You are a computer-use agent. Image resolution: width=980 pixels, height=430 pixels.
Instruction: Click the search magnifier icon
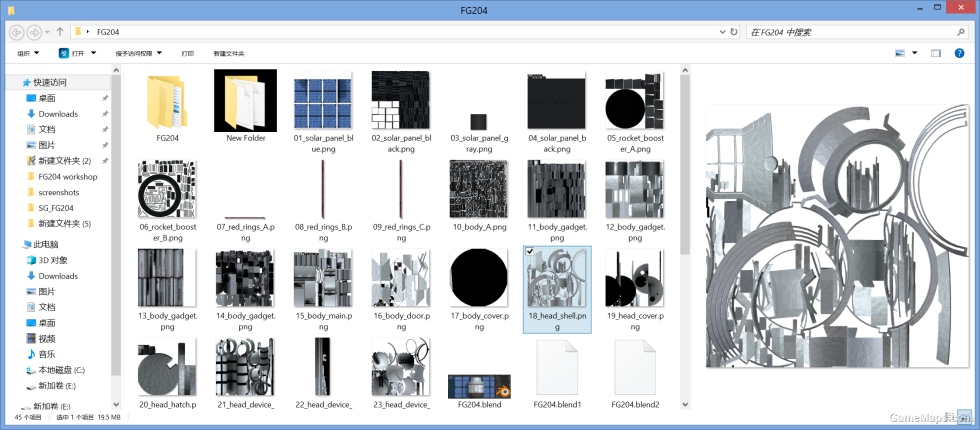pos(961,32)
